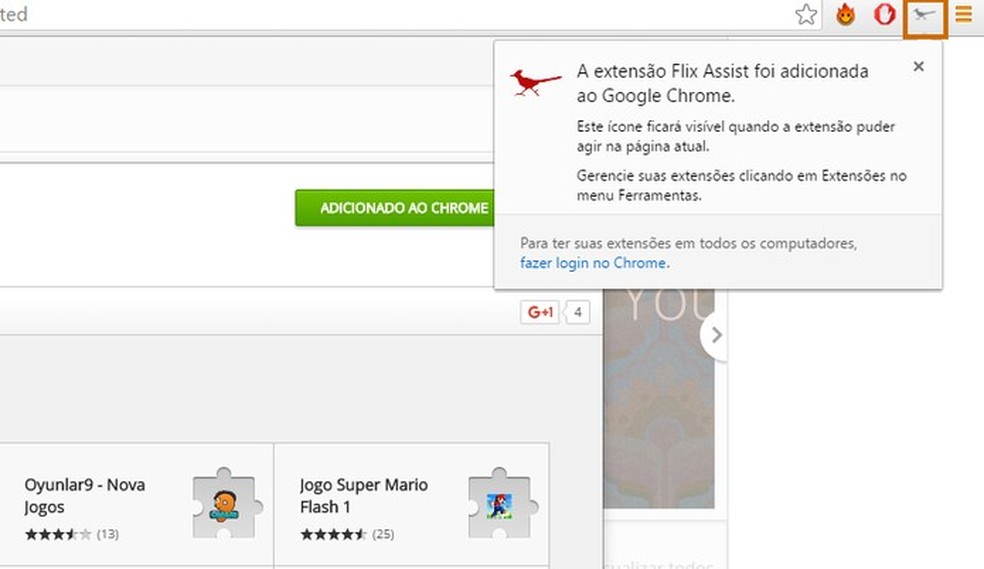This screenshot has height=569, width=984.
Task: Open the Oyunlar9 - Nova Jogos extension card
Action: pos(136,506)
